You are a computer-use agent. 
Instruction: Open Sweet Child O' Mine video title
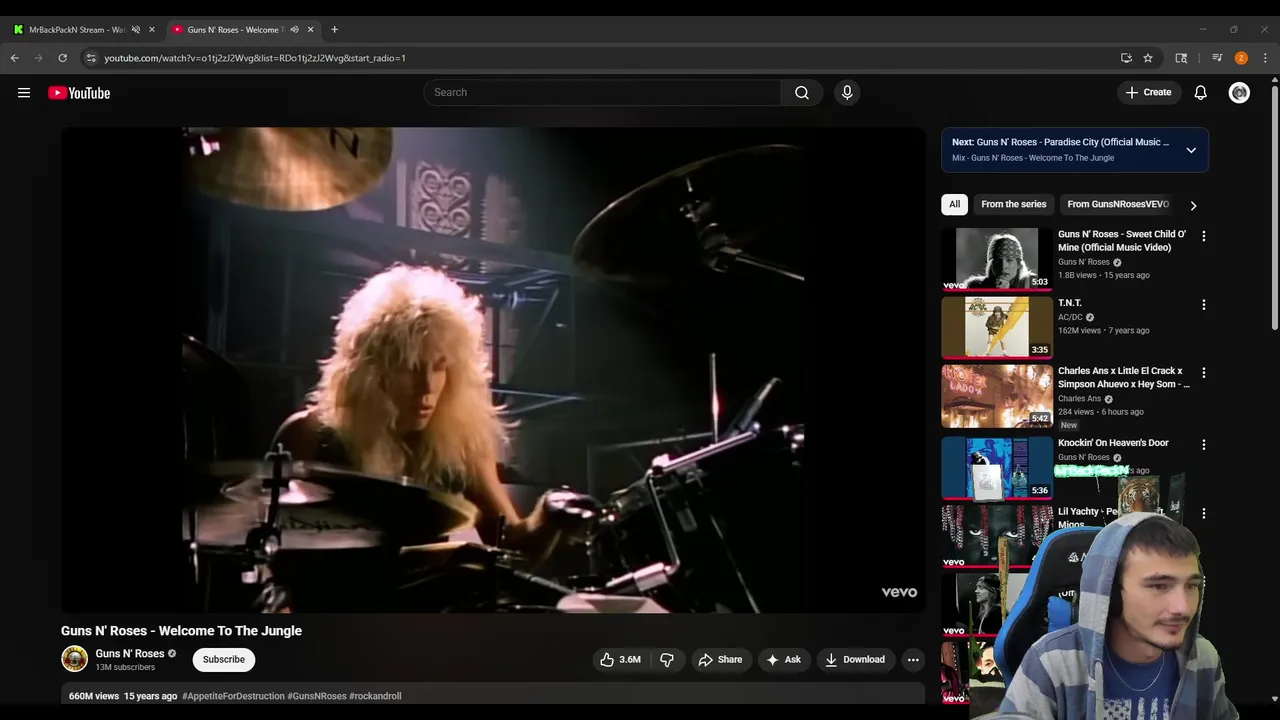point(1122,241)
